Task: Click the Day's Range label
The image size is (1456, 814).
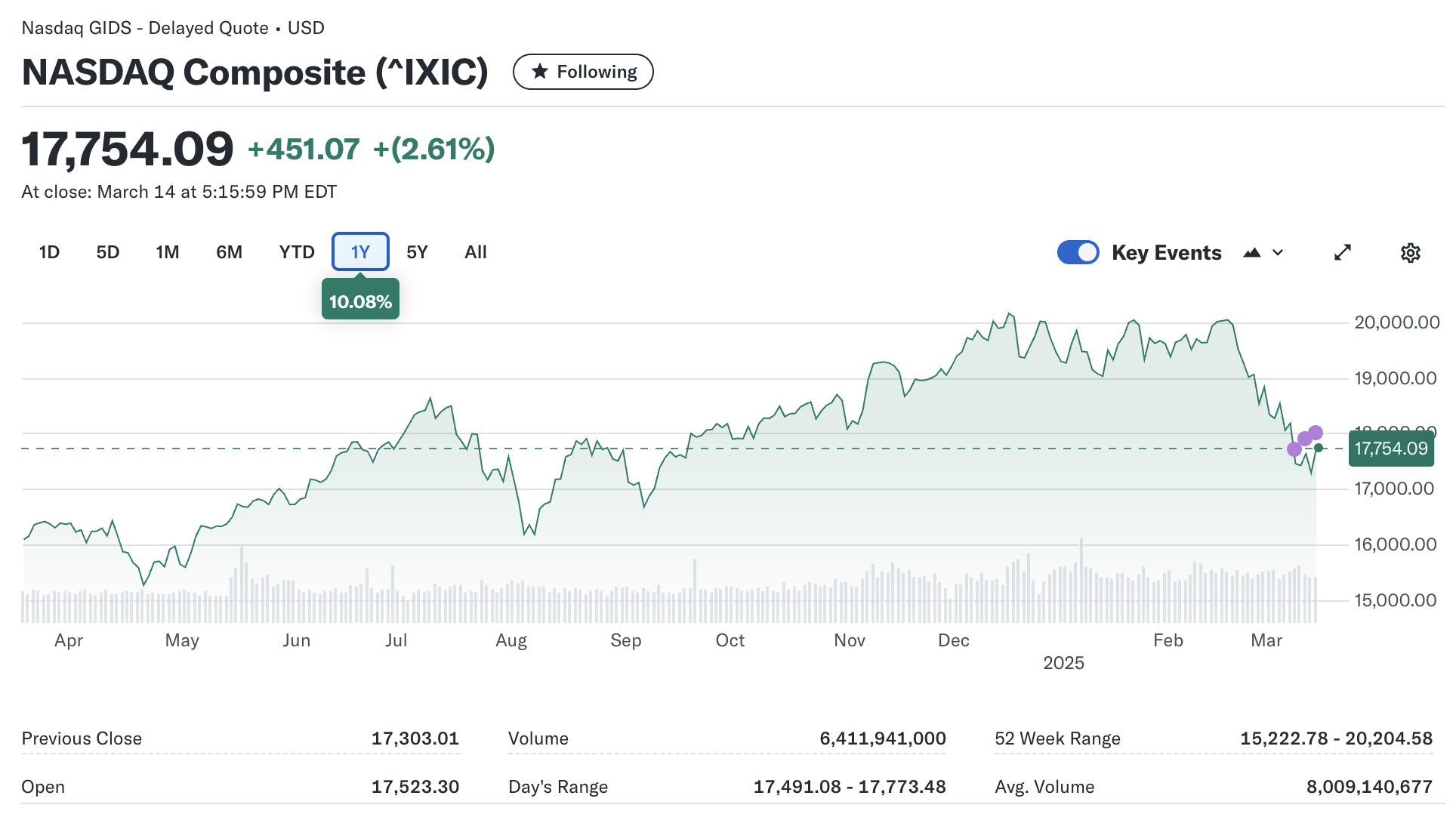Action: coord(558,787)
